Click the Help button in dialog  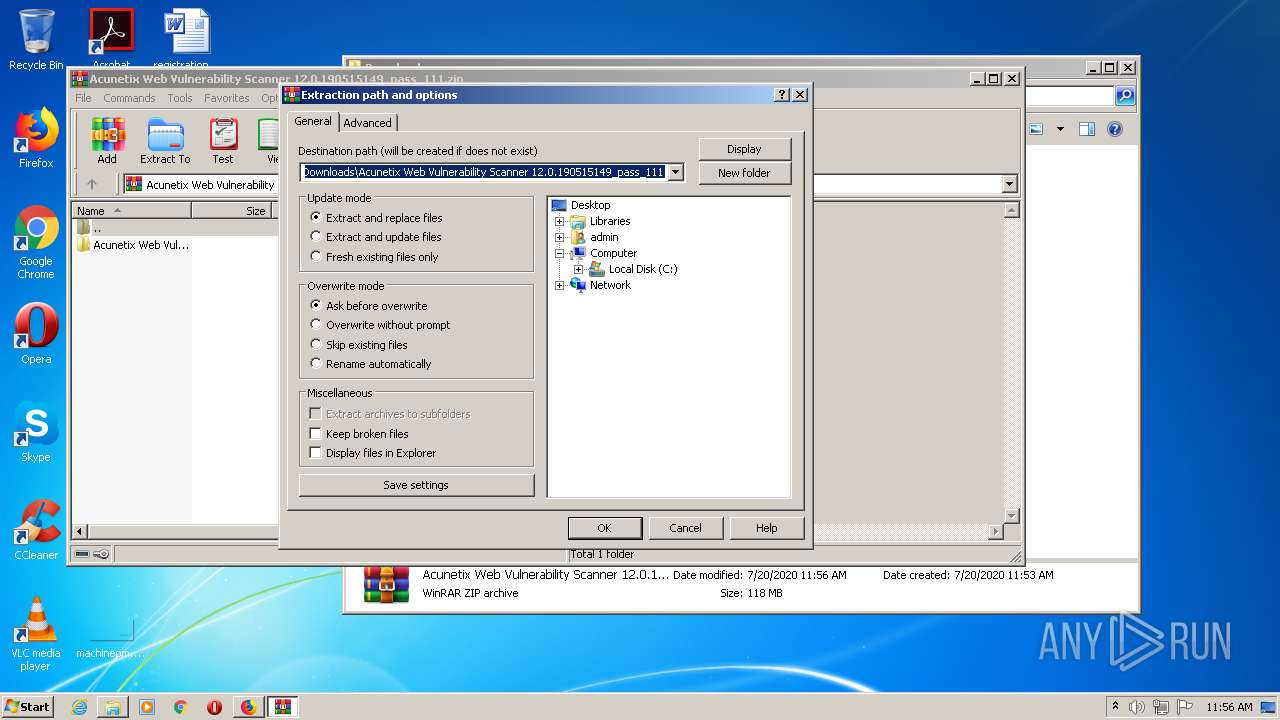tap(766, 528)
